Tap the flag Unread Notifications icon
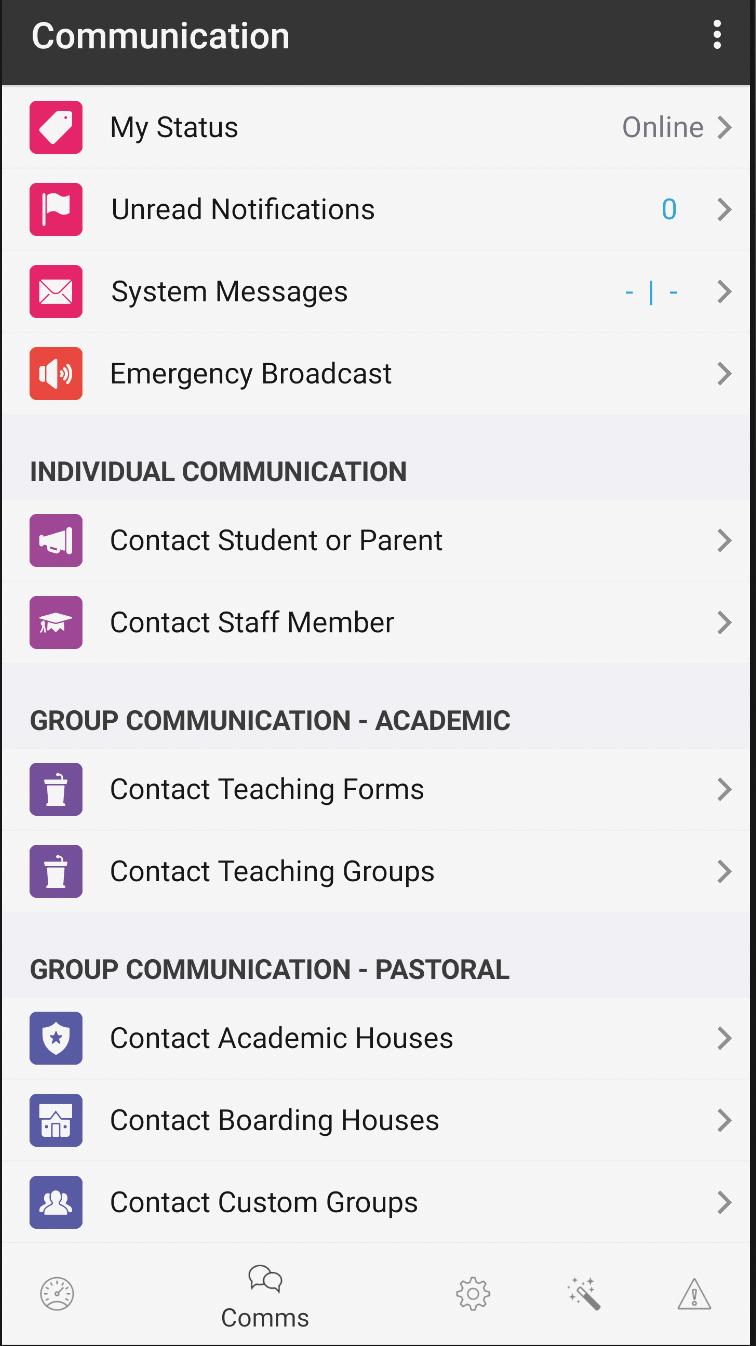756x1346 pixels. pyautogui.click(x=56, y=209)
